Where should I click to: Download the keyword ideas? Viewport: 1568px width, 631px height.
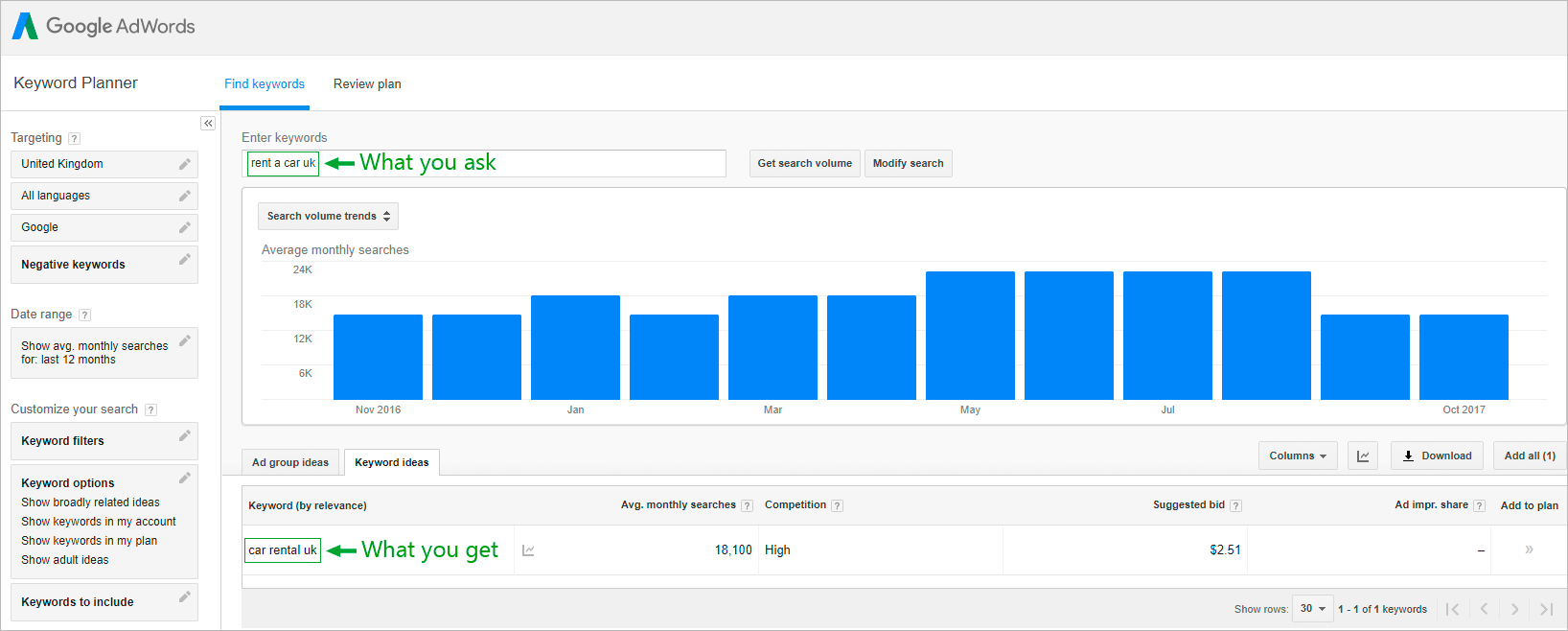1437,456
